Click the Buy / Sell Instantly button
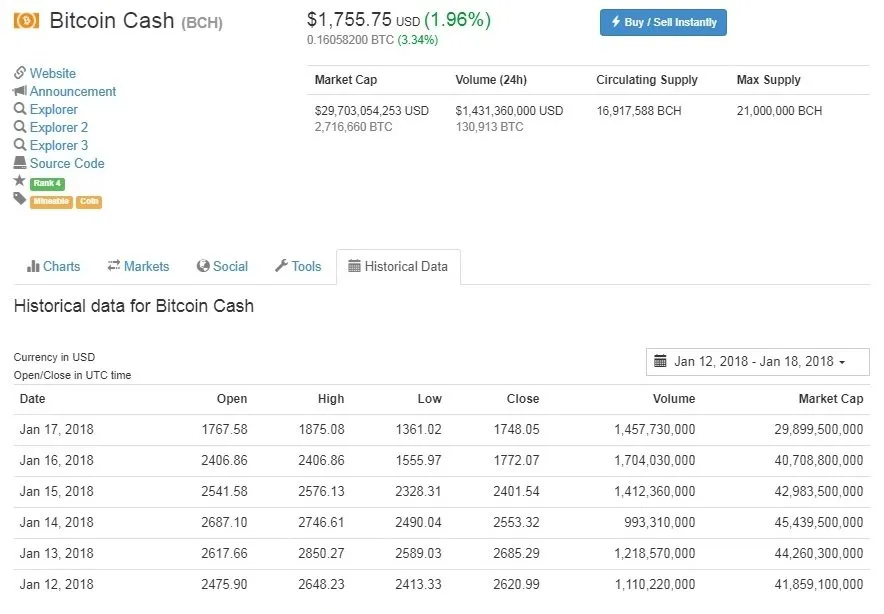 pos(663,23)
